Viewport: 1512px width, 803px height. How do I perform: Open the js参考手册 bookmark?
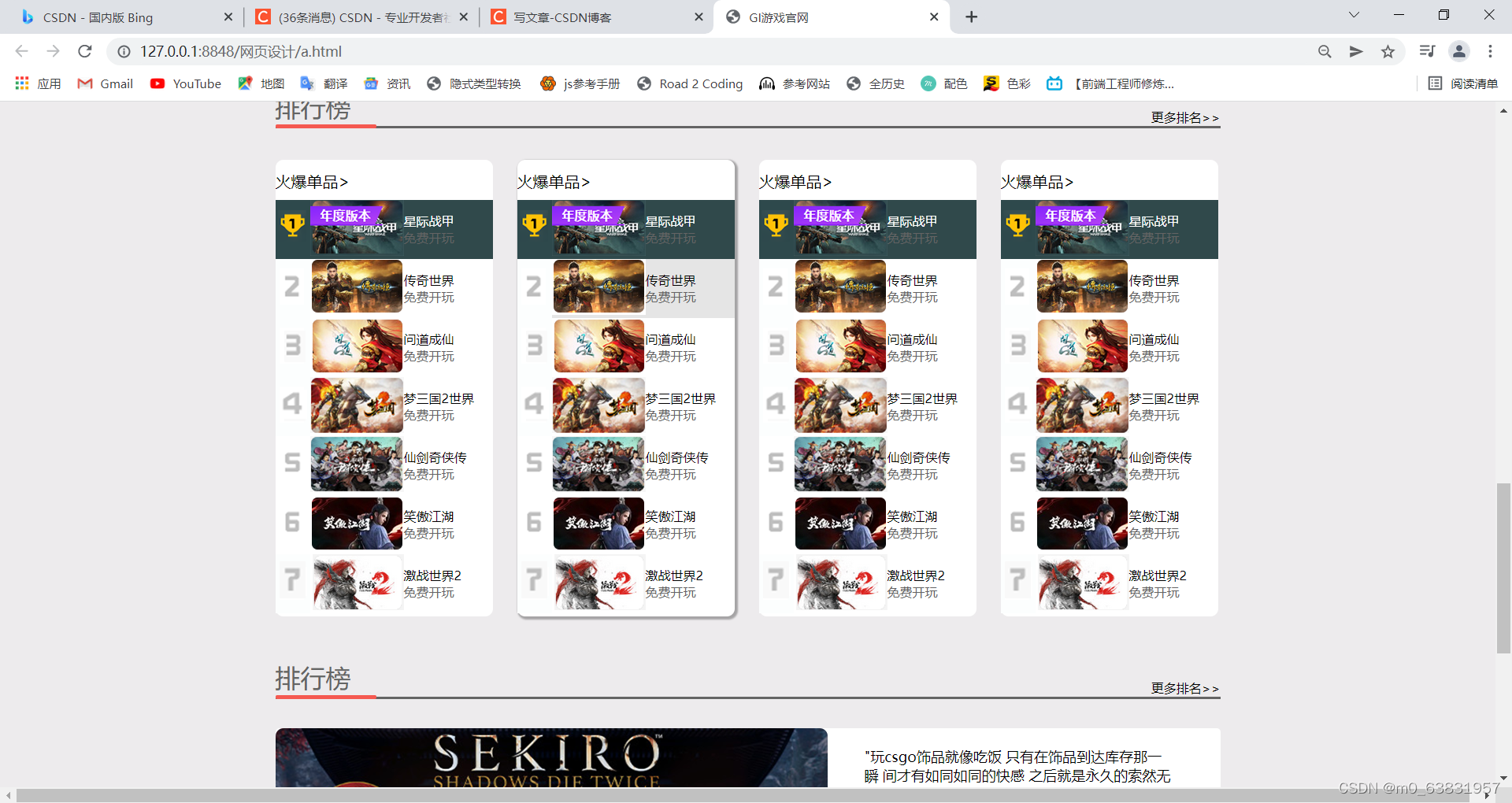(580, 83)
